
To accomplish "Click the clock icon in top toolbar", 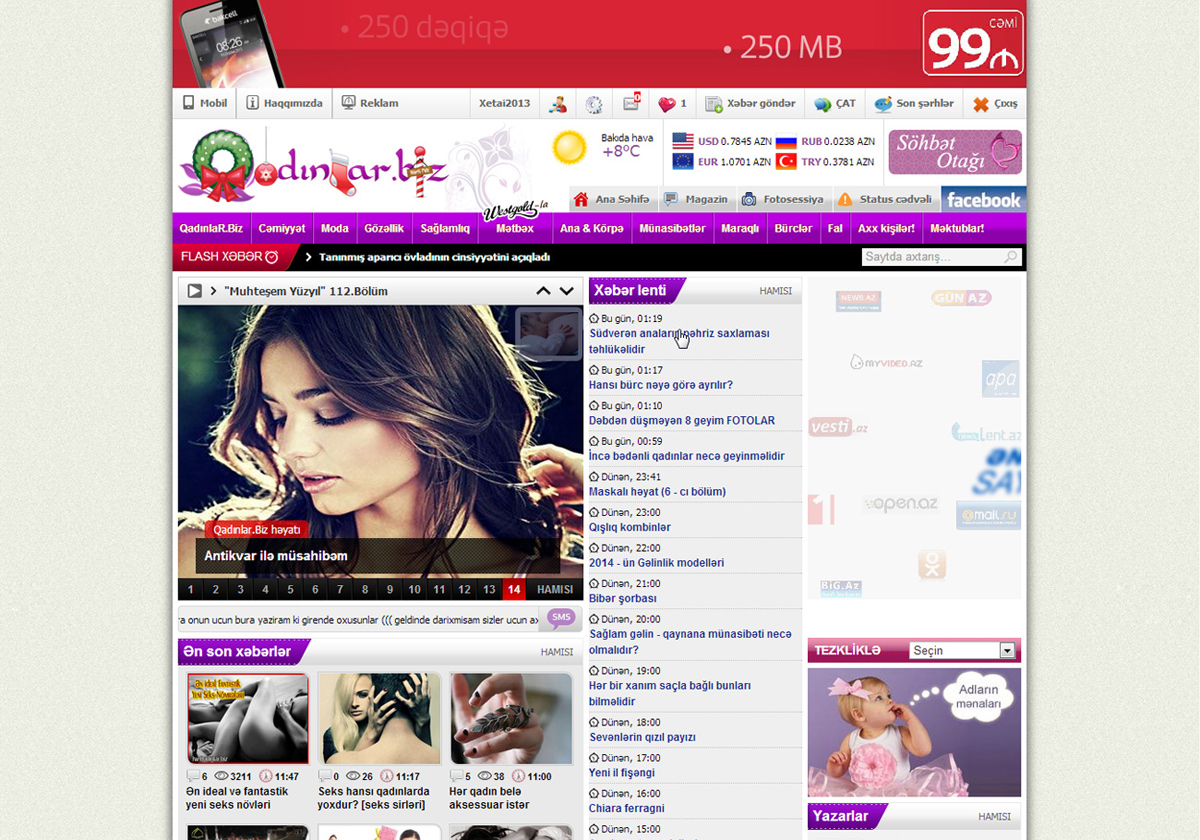I will click(594, 104).
